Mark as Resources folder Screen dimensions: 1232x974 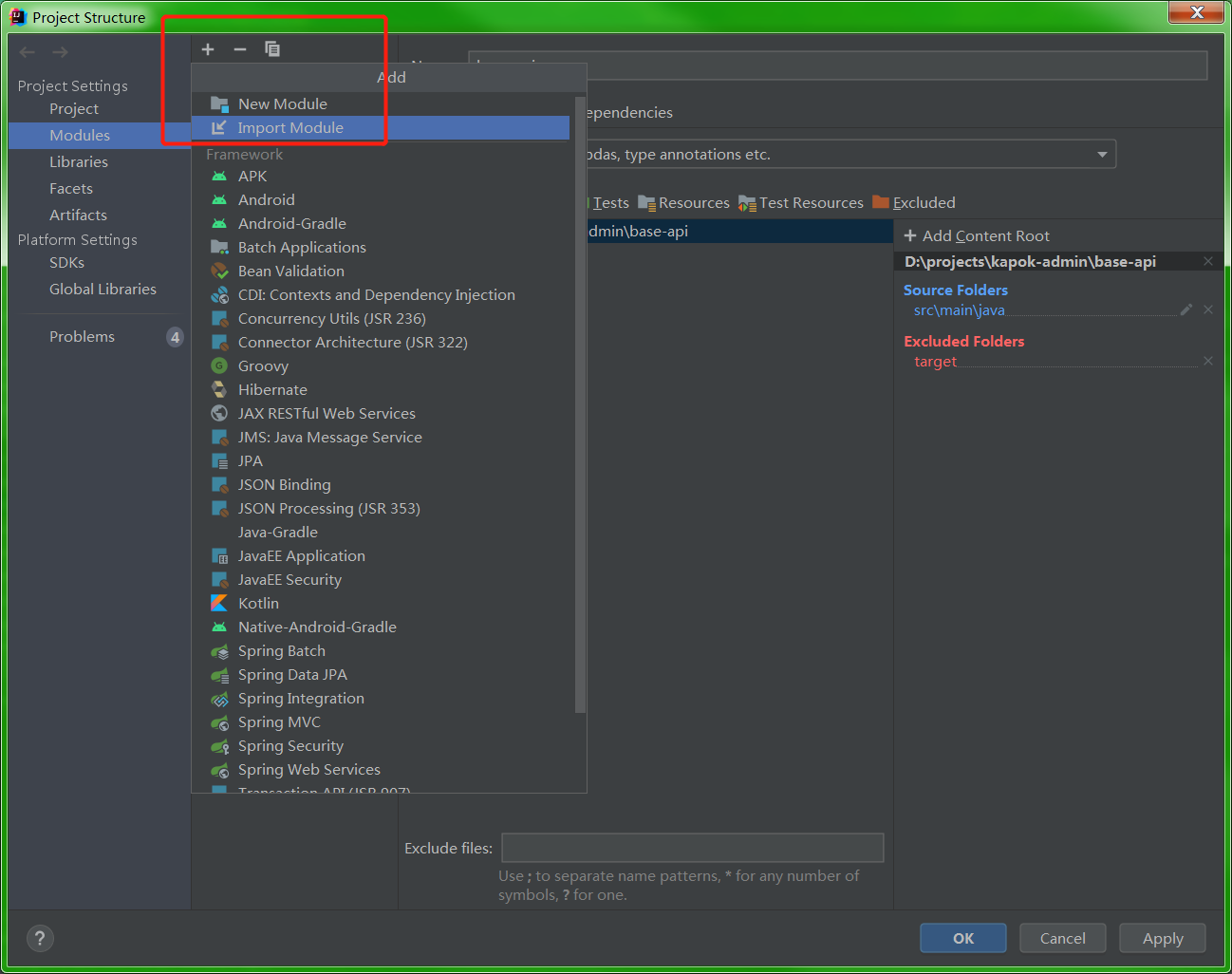(684, 203)
